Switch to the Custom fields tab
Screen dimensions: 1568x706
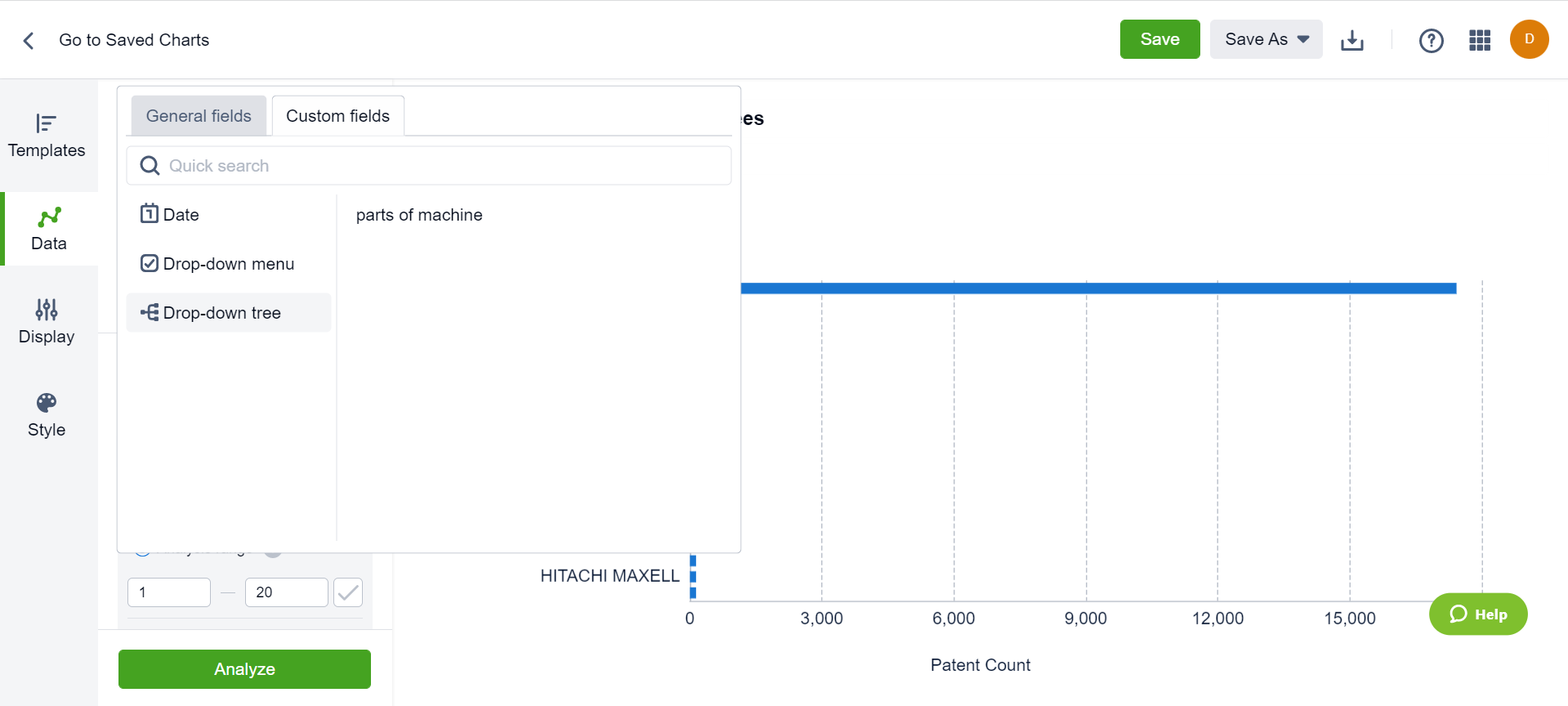click(x=337, y=116)
